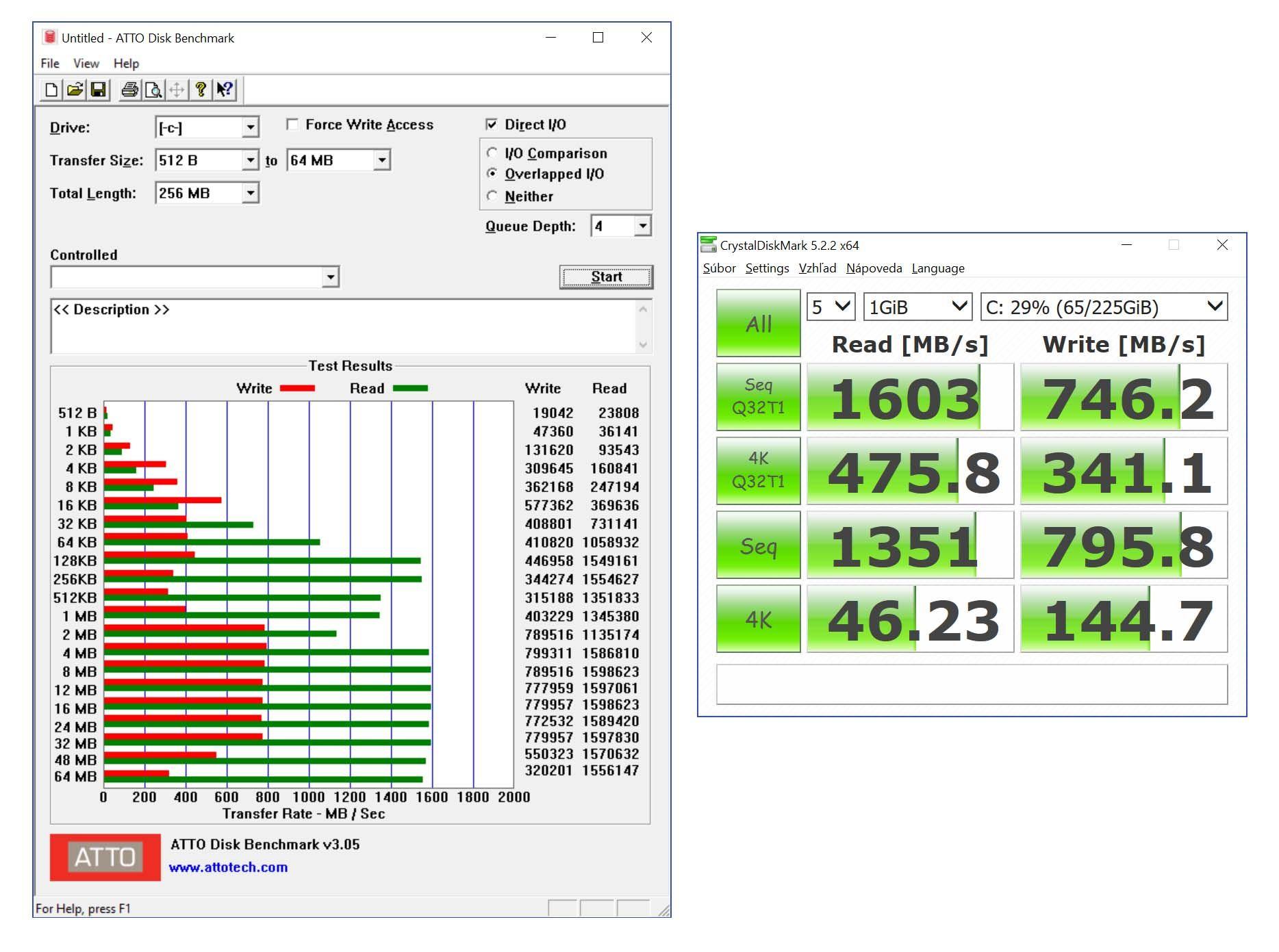Click the 4K write value 144.7

1124,619
